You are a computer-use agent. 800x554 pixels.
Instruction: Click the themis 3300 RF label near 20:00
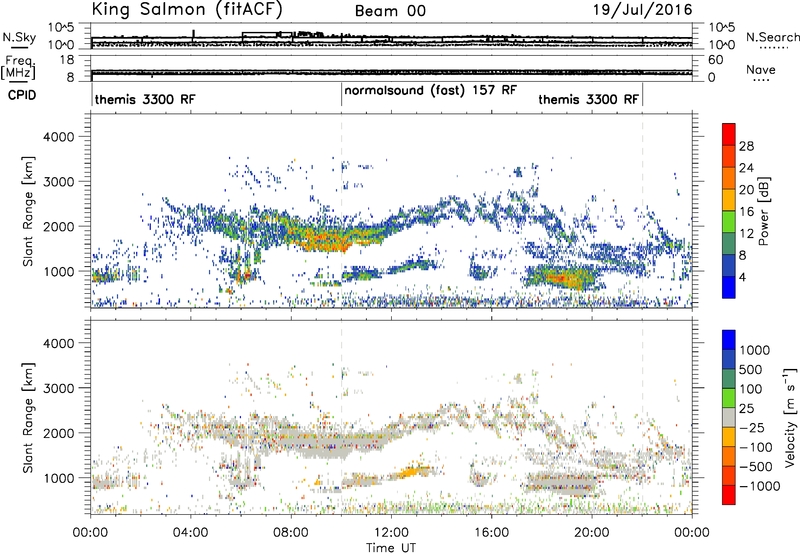tap(588, 99)
